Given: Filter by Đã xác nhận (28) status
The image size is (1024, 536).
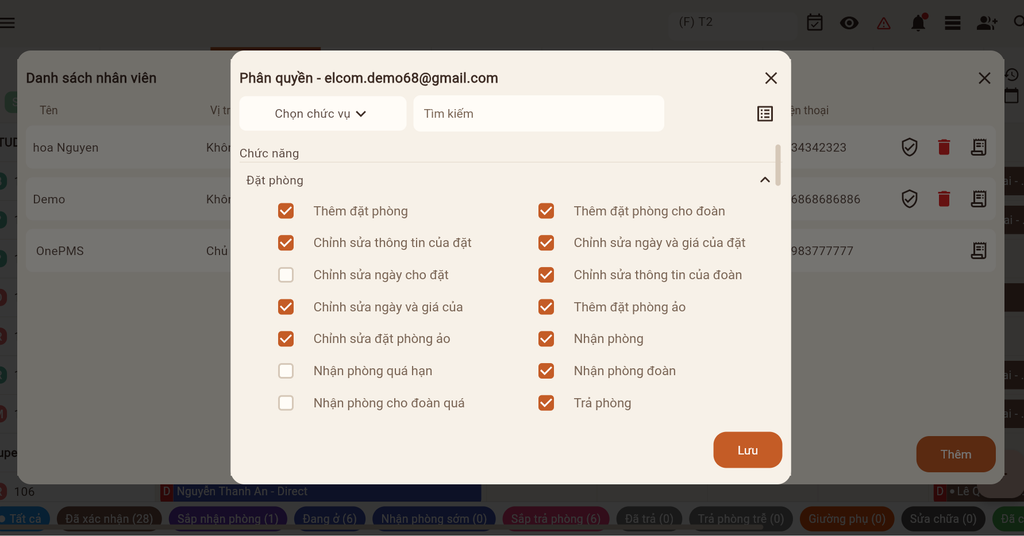Looking at the screenshot, I should pyautogui.click(x=109, y=519).
